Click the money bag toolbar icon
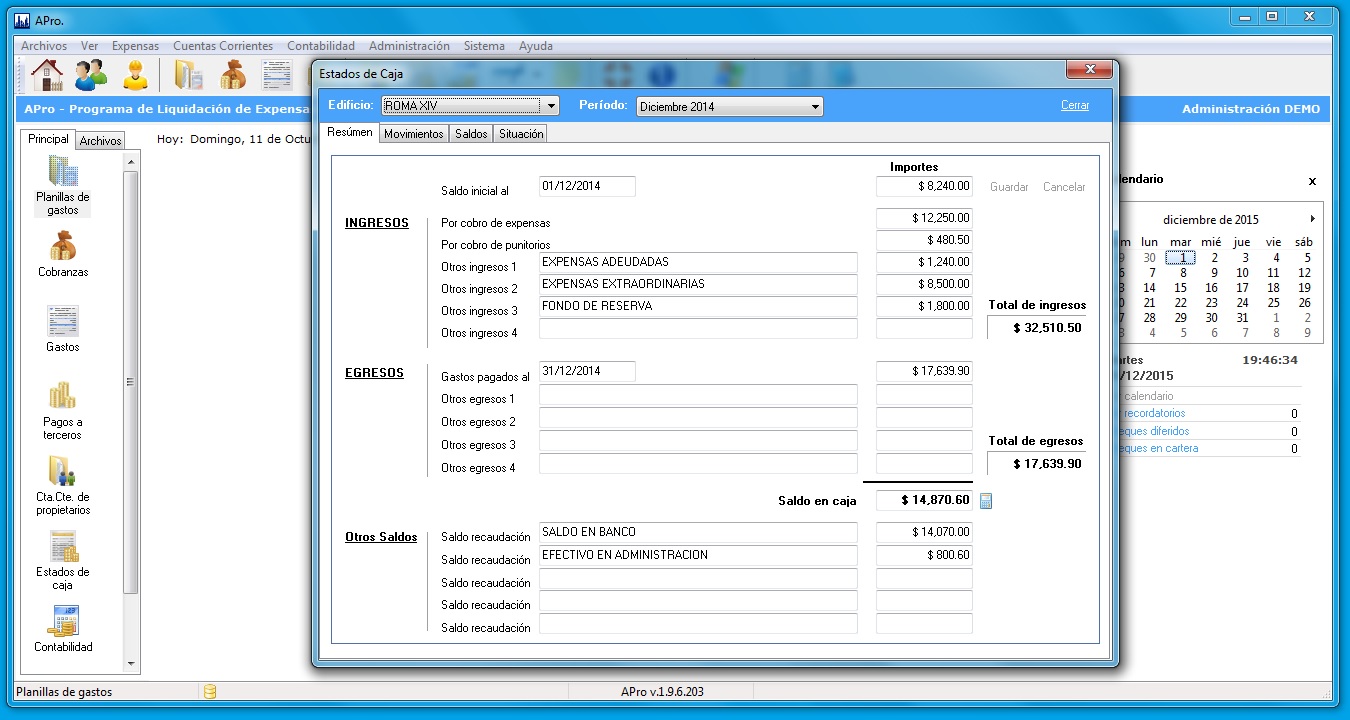 232,75
